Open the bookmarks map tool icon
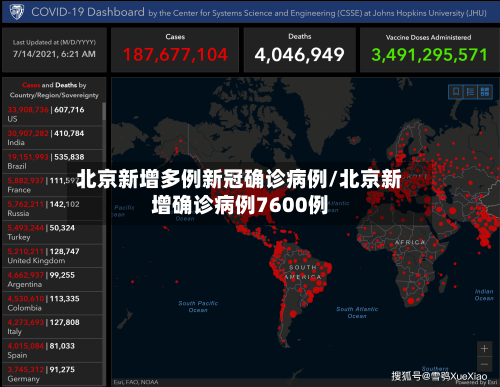Viewport: 500px width, 387px height. [x=456, y=92]
